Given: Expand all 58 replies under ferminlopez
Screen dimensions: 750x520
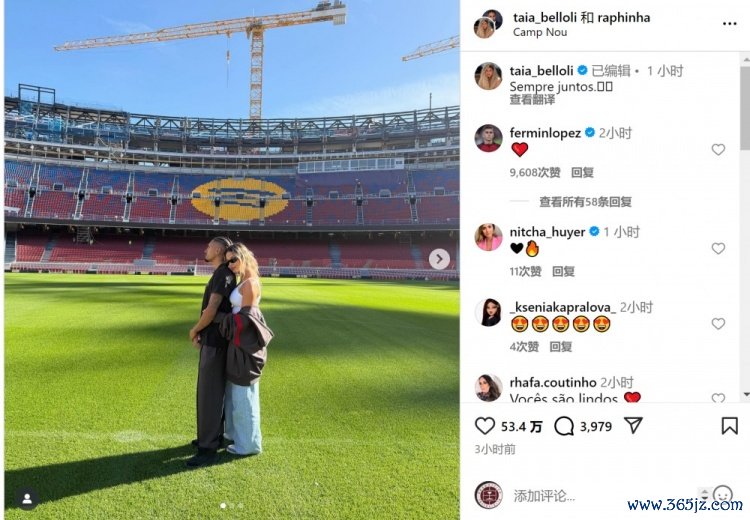Looking at the screenshot, I should click(x=585, y=202).
